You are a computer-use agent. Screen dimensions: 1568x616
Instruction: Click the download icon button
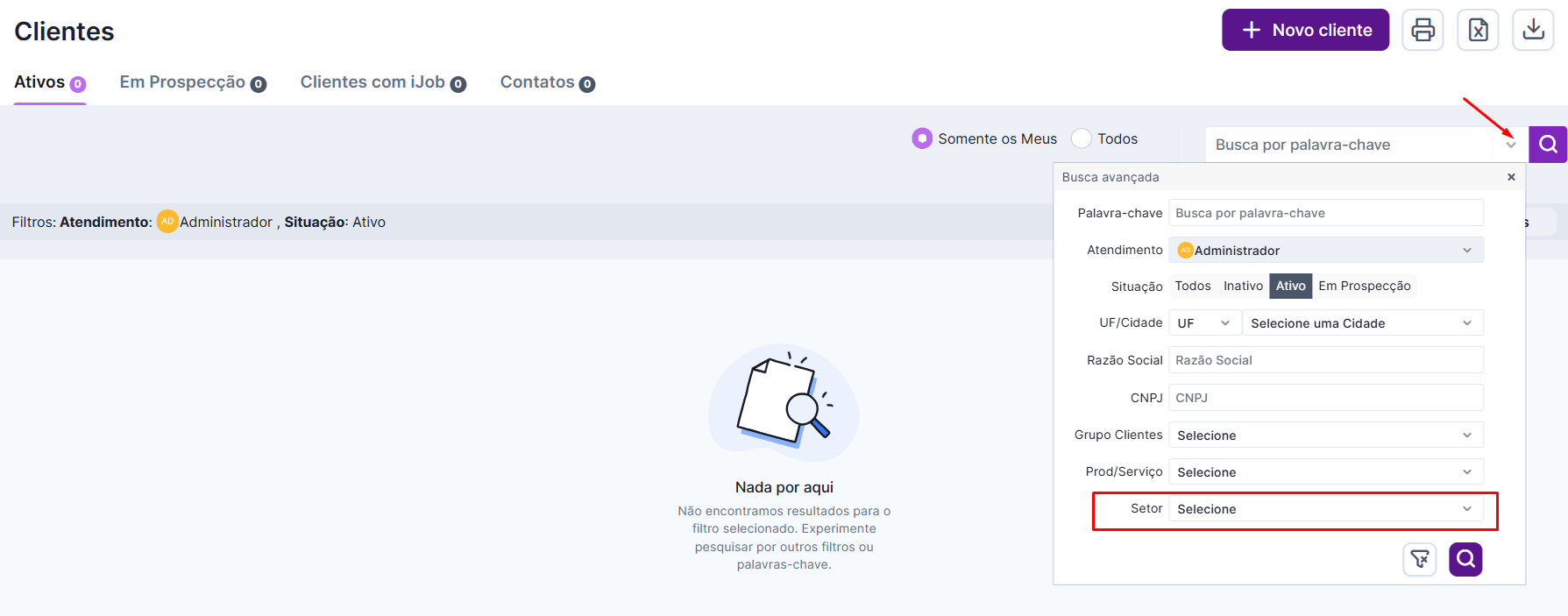(1533, 30)
